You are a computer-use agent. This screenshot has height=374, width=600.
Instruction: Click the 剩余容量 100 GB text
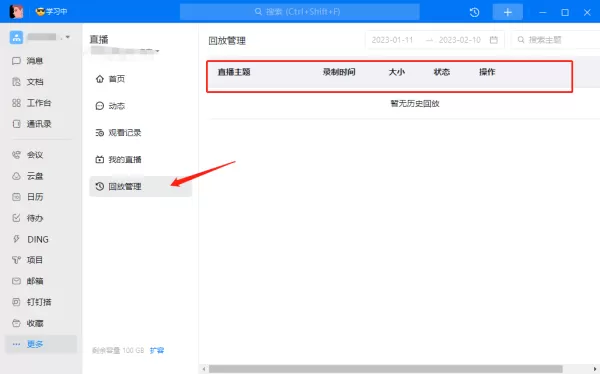118,350
